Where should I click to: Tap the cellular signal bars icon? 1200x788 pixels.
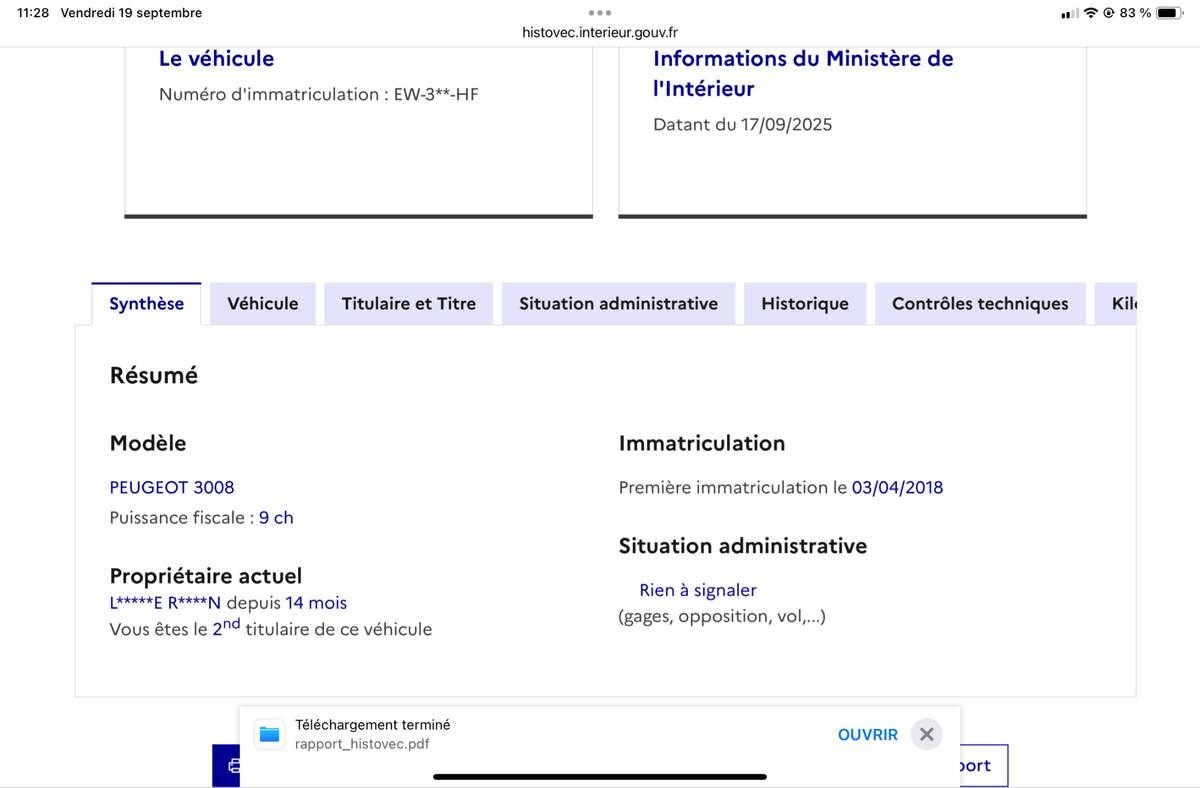(x=1070, y=13)
